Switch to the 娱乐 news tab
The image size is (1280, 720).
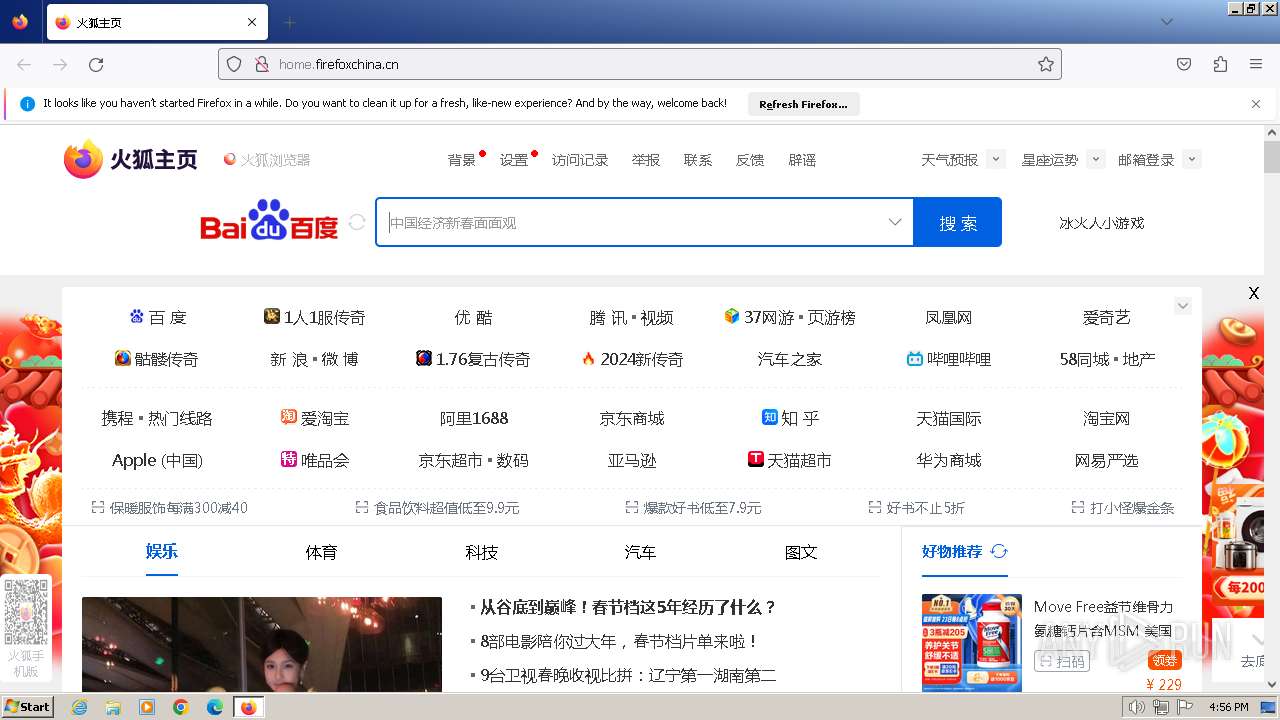[x=161, y=551]
